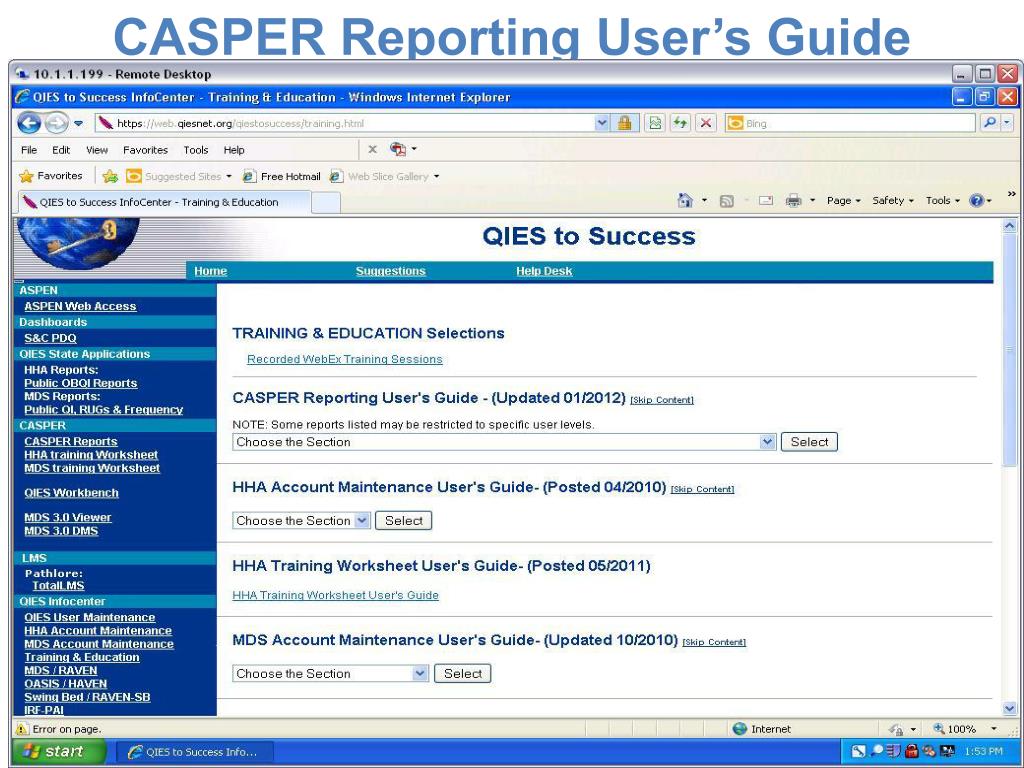Viewport: 1024px width, 768px height.
Task: Open the 100% zoom level control
Action: click(x=965, y=729)
